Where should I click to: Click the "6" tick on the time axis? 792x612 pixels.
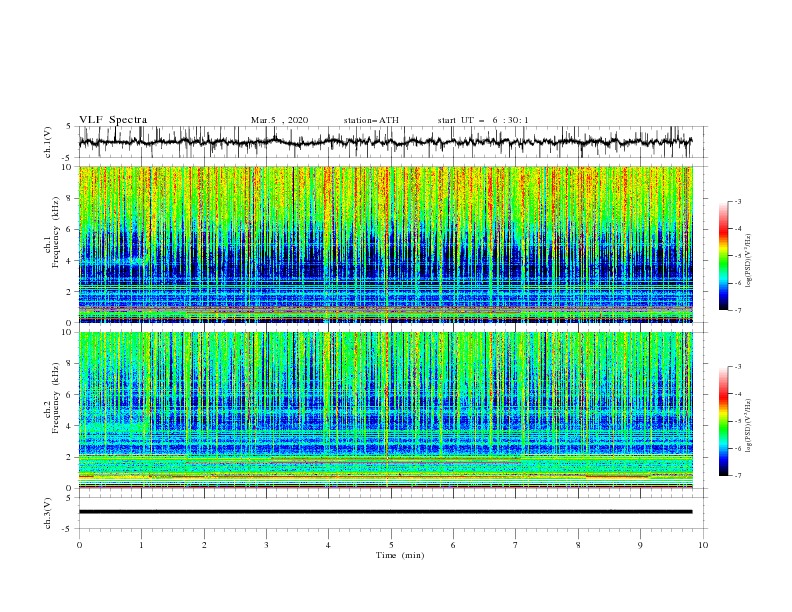pyautogui.click(x=453, y=545)
